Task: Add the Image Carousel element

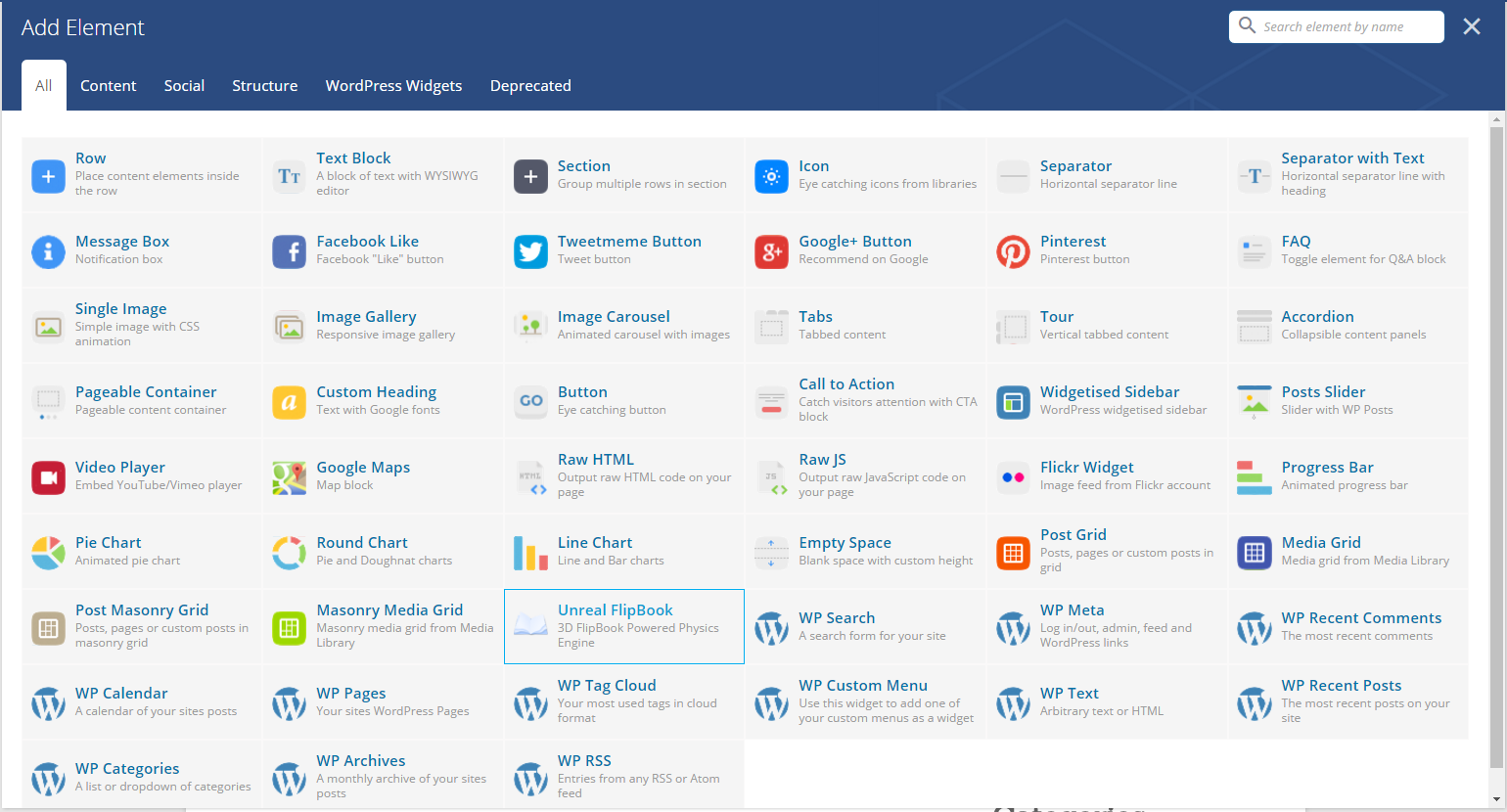Action: 624,325
